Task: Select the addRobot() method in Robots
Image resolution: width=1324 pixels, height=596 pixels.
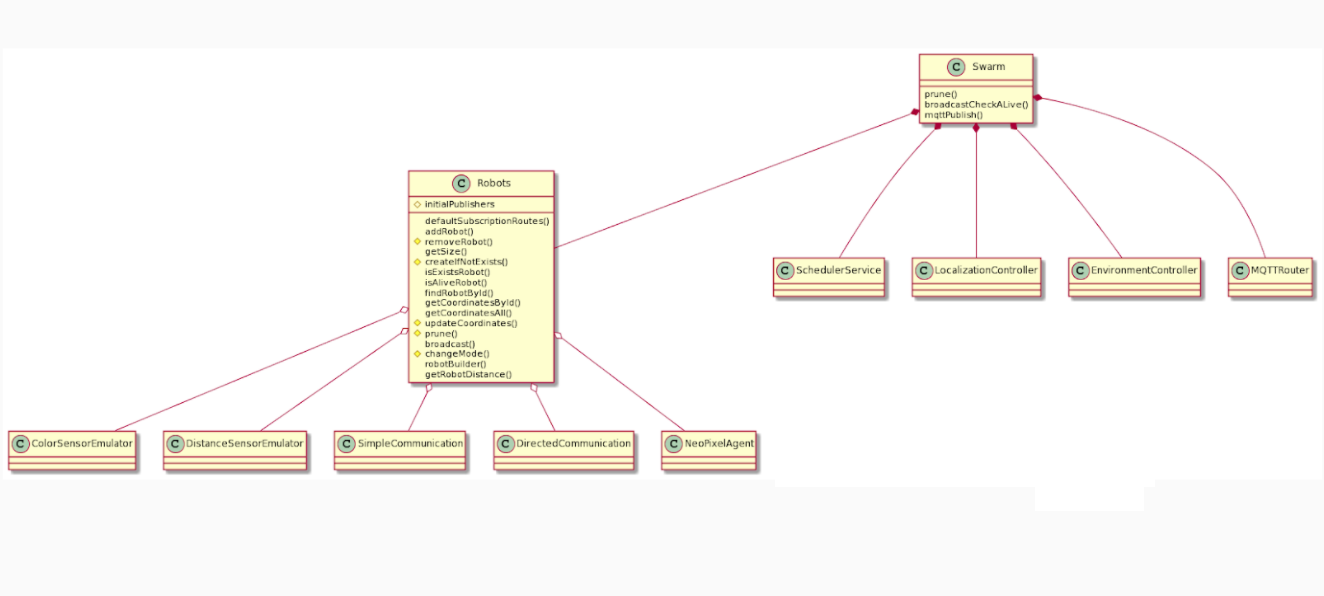Action: point(447,231)
